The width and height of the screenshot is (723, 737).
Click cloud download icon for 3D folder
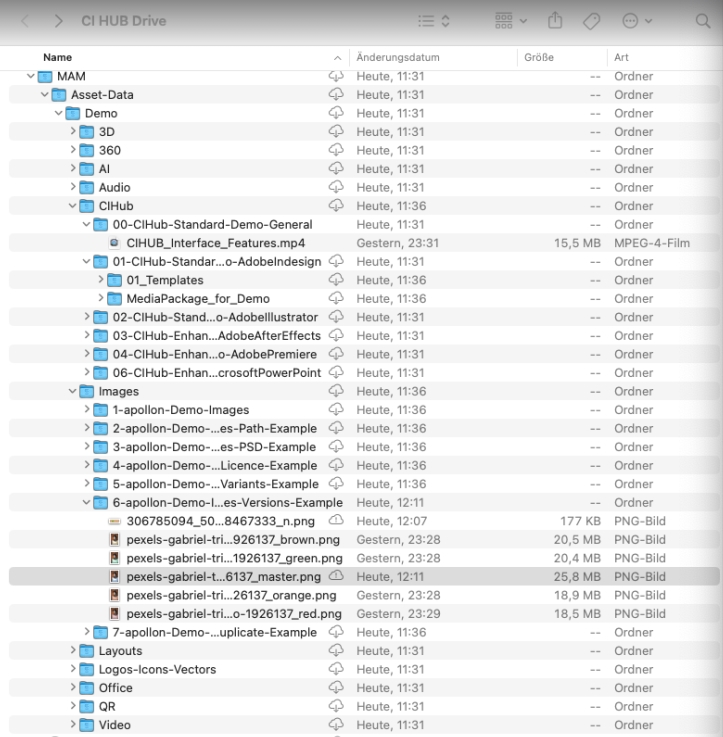point(336,131)
